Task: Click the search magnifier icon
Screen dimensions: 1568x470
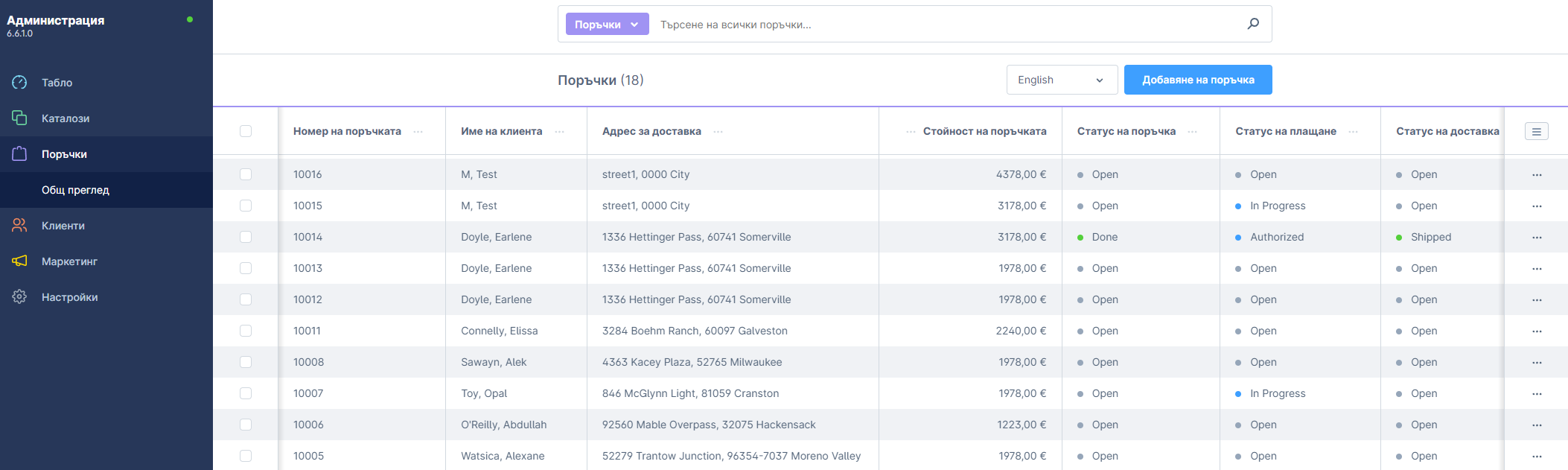Action: pos(1253,24)
